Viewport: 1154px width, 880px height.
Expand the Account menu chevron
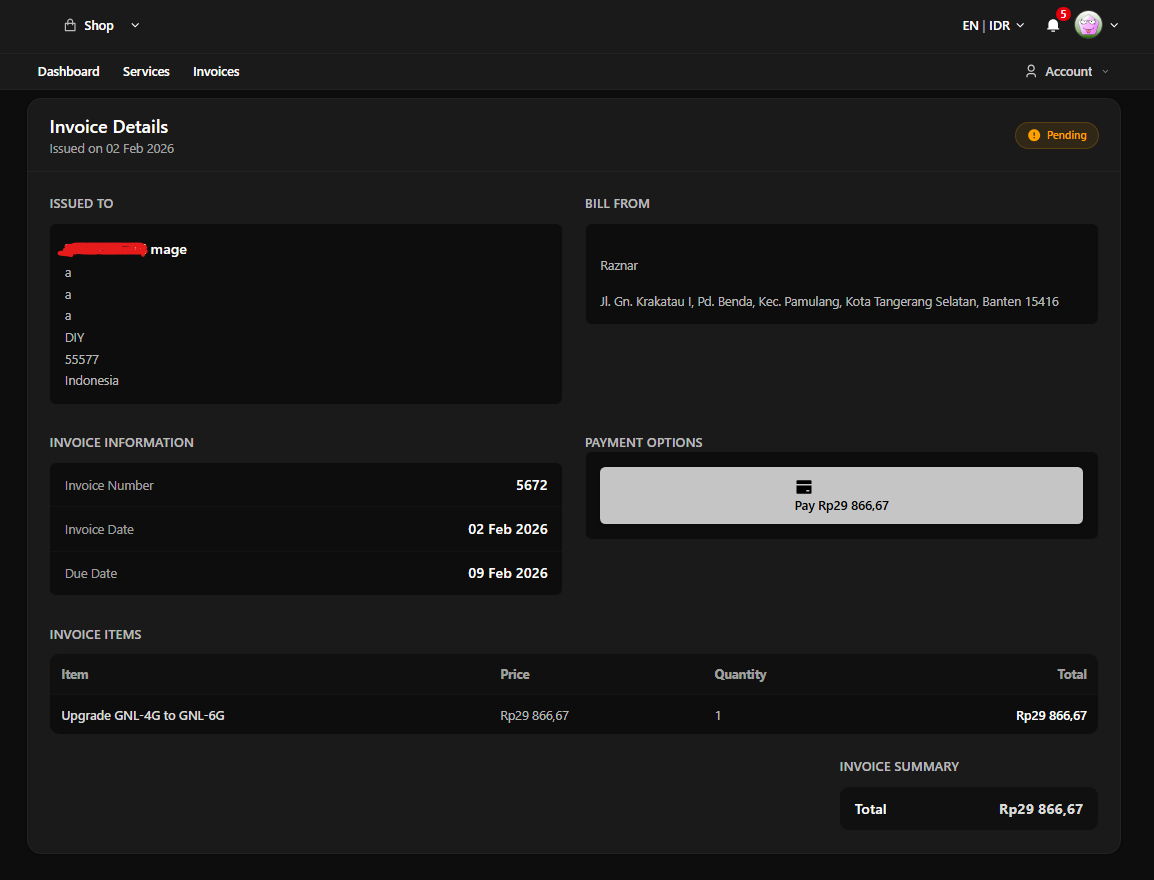tap(1105, 72)
